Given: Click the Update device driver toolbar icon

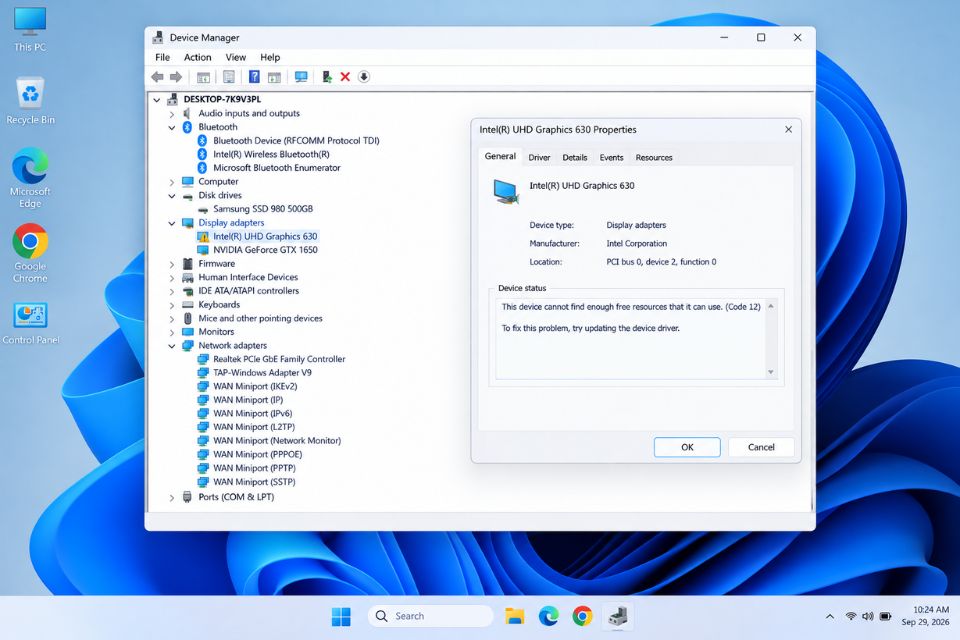Looking at the screenshot, I should (x=327, y=77).
